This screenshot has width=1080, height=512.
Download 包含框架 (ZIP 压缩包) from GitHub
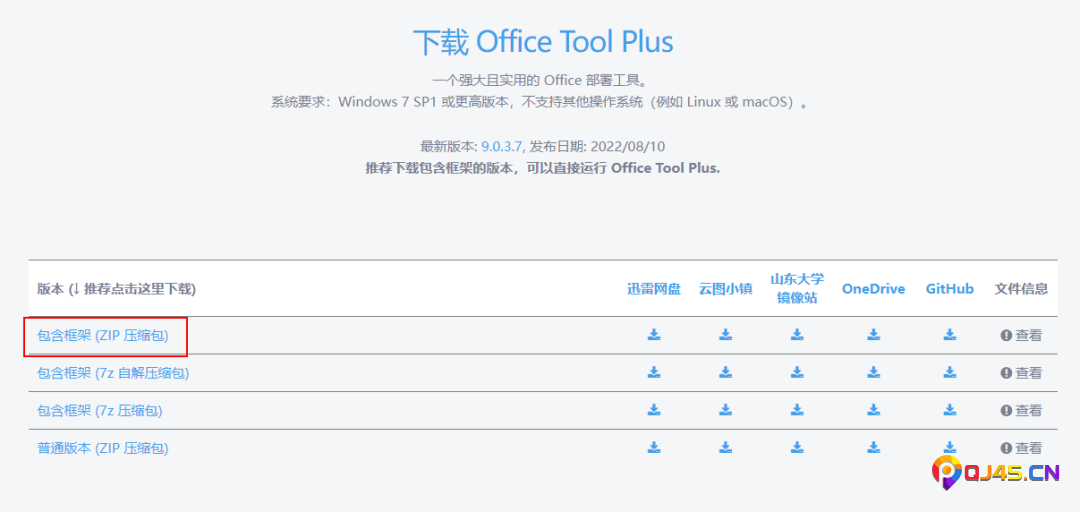(950, 335)
